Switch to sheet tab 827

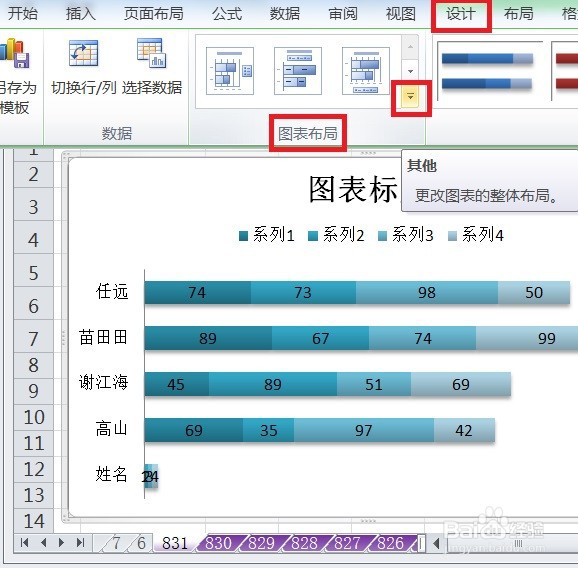pyautogui.click(x=347, y=543)
